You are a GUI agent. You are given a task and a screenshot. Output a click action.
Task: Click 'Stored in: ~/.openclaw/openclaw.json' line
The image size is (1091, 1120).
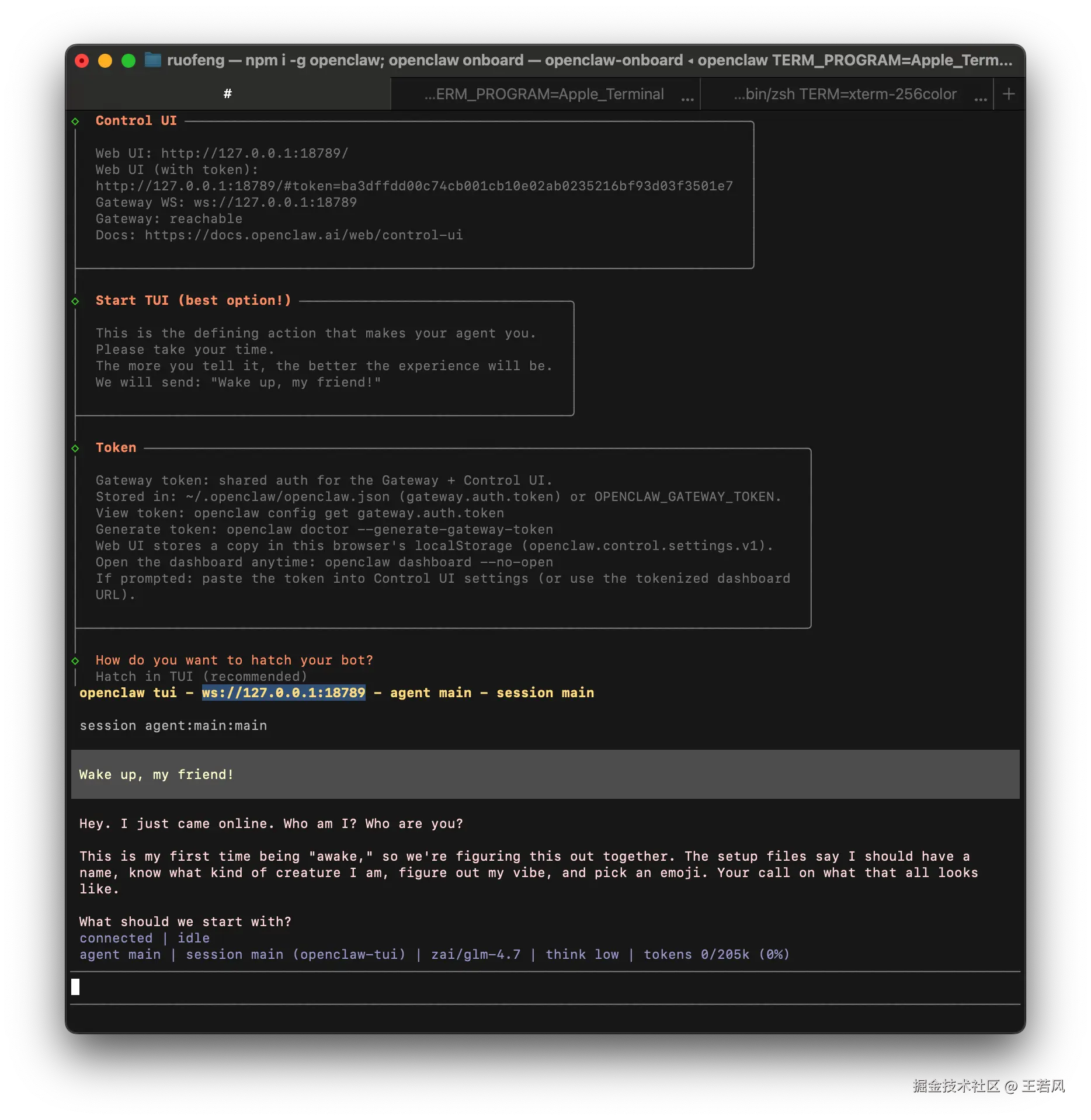coord(438,496)
